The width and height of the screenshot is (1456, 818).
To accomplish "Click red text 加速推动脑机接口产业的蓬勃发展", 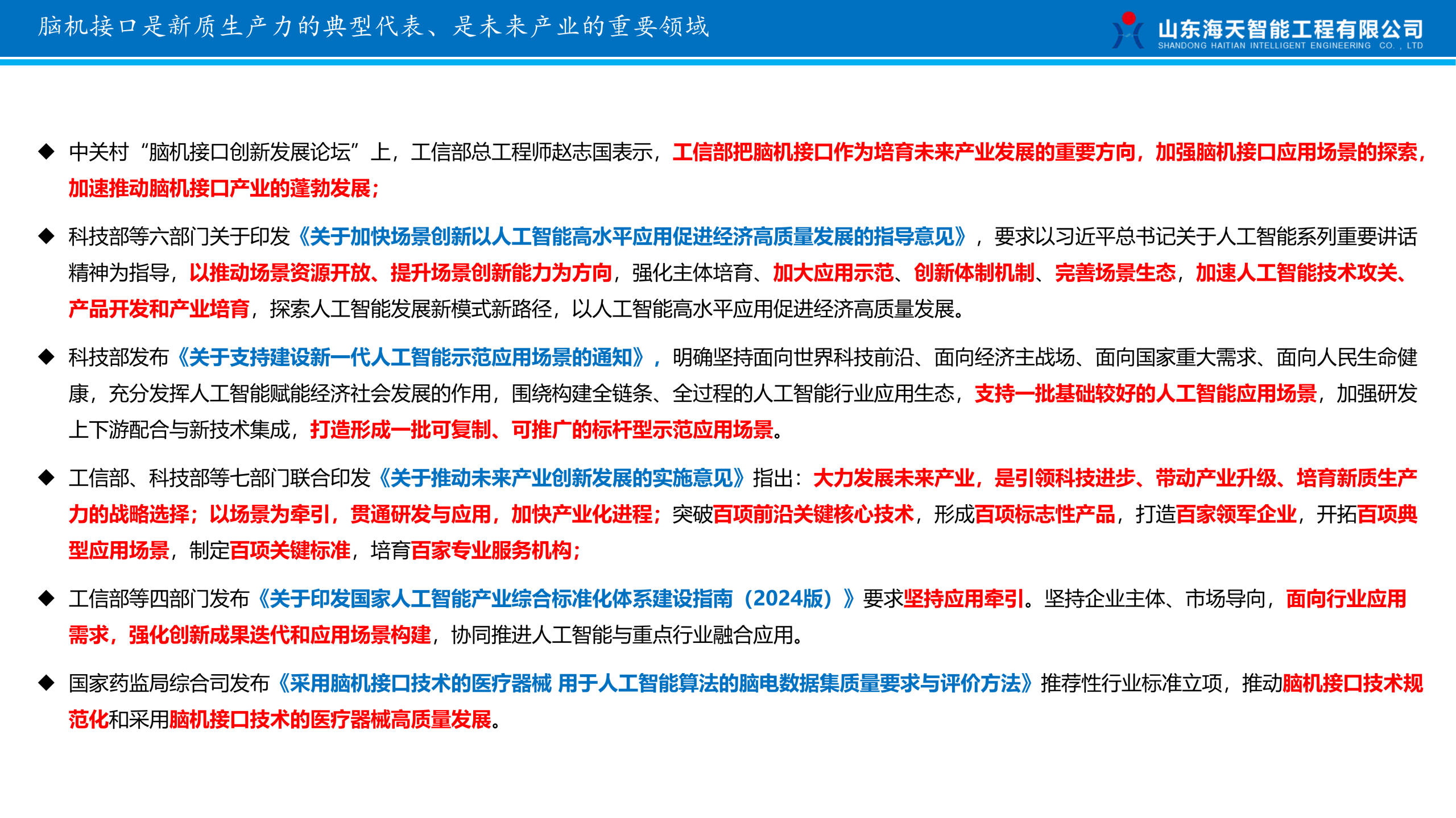I will coord(223,189).
